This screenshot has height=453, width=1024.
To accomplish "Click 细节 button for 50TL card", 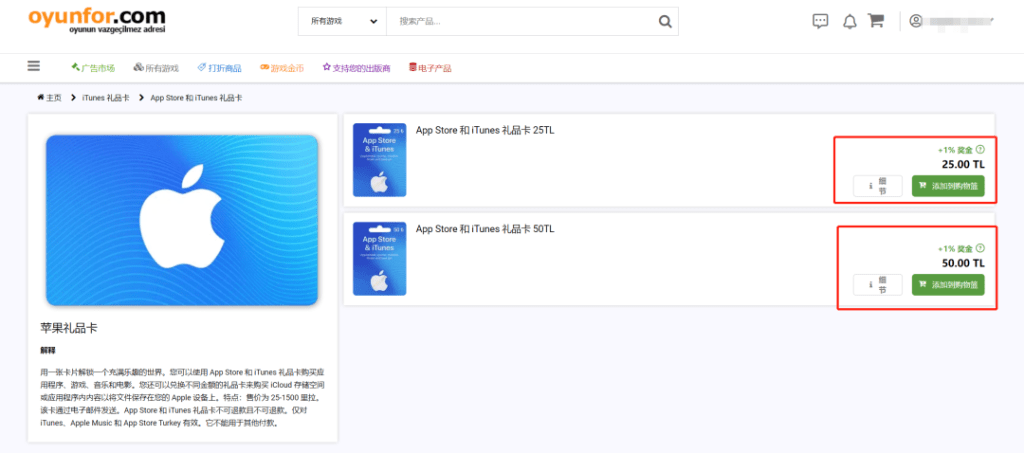I will coord(878,285).
